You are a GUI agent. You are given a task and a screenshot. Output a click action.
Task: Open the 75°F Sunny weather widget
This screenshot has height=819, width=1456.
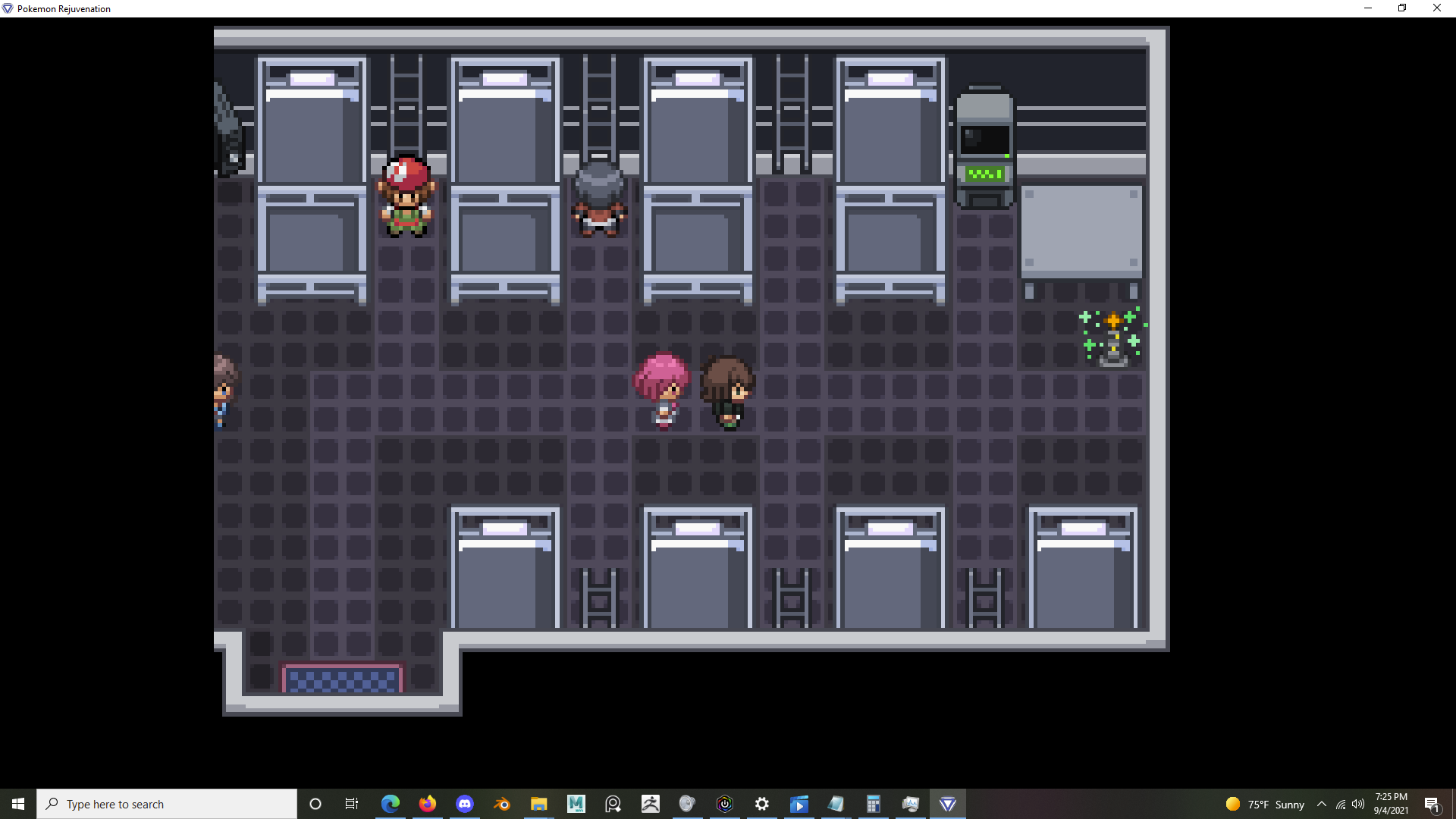(1265, 804)
